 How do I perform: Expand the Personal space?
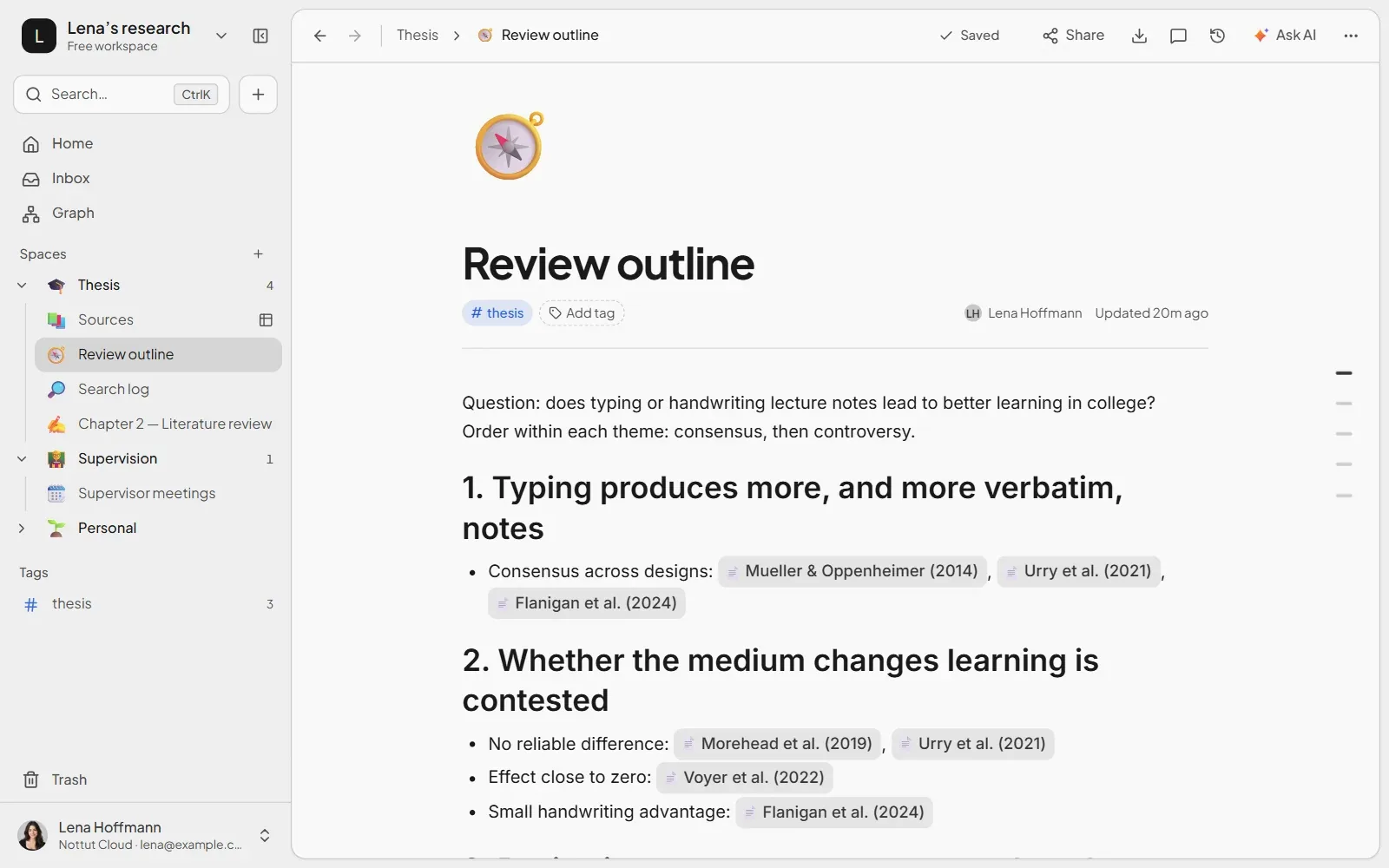coord(22,528)
